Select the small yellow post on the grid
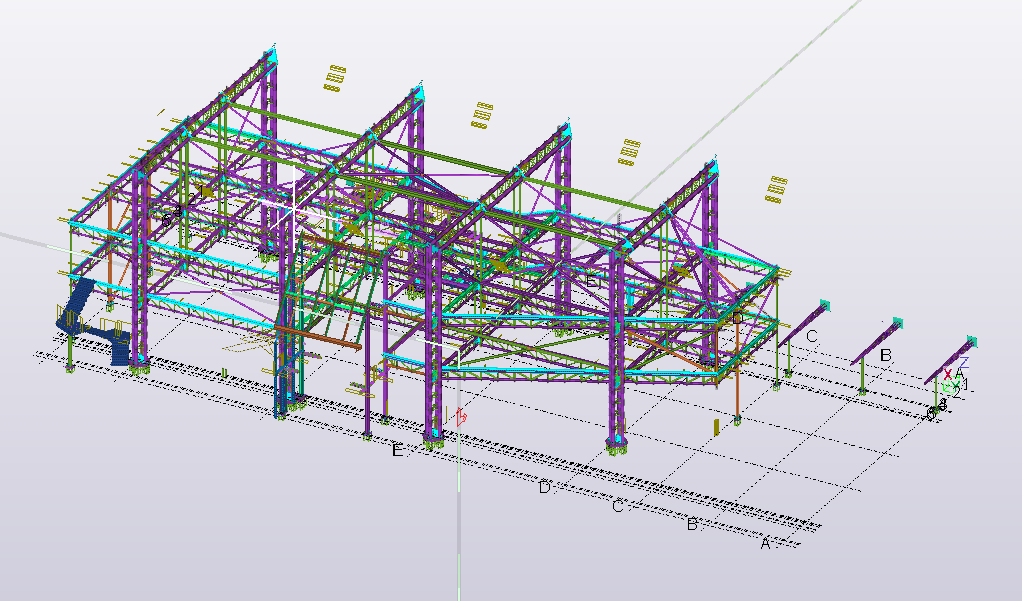1022x601 pixels. pyautogui.click(x=716, y=427)
